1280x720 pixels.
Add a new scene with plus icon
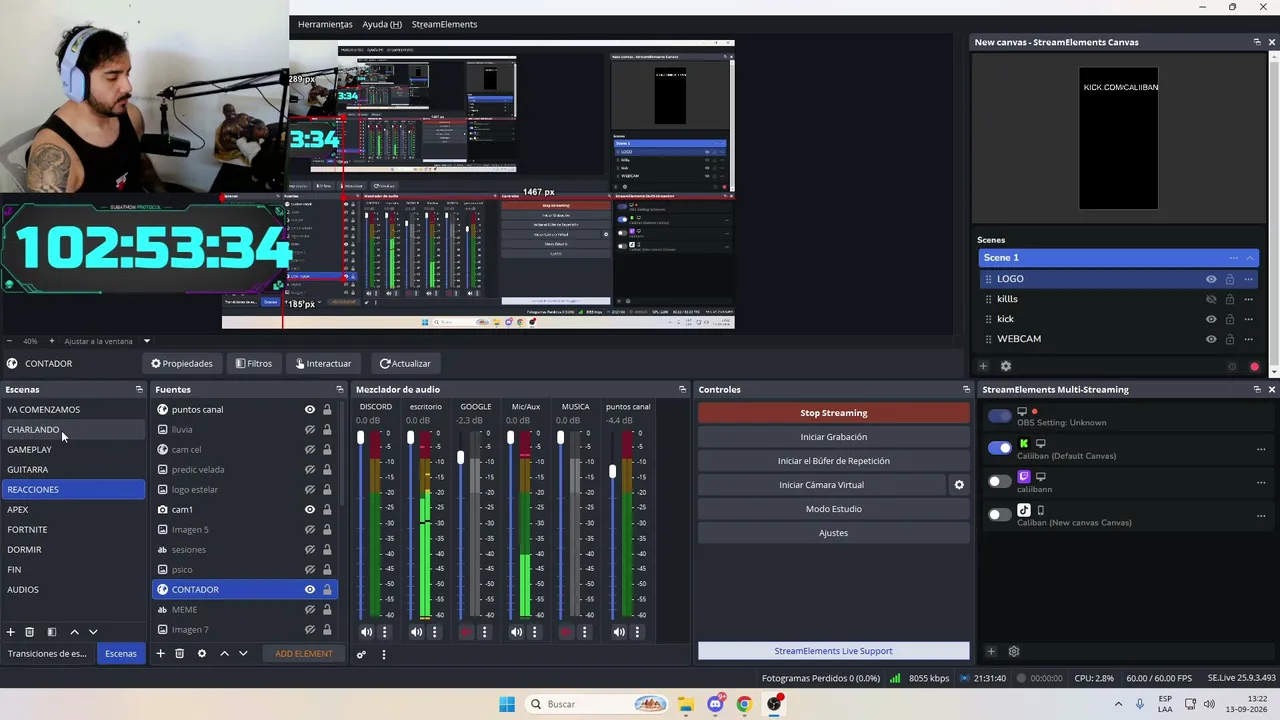click(11, 632)
